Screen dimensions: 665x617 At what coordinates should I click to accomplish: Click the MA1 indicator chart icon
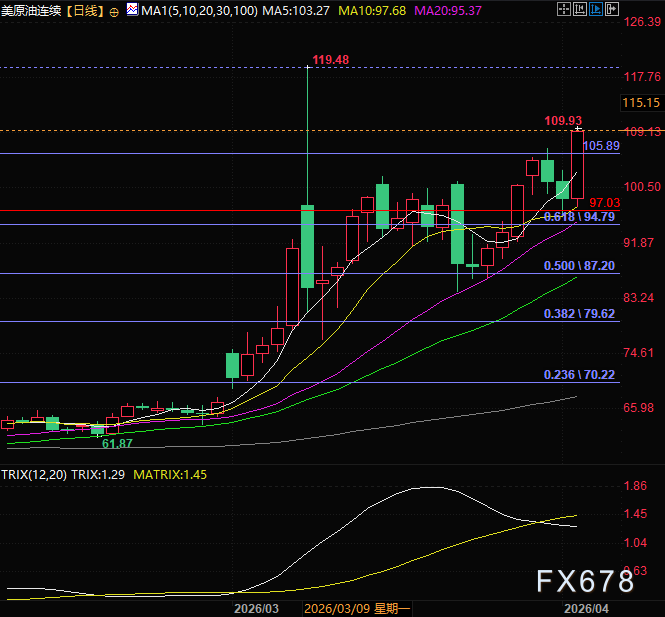pyautogui.click(x=132, y=9)
